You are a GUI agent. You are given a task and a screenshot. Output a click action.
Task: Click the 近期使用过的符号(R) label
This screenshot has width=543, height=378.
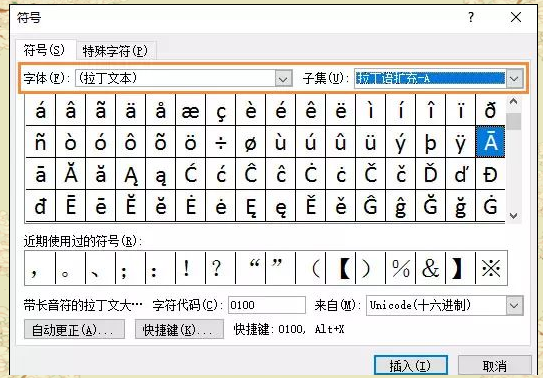(83, 241)
